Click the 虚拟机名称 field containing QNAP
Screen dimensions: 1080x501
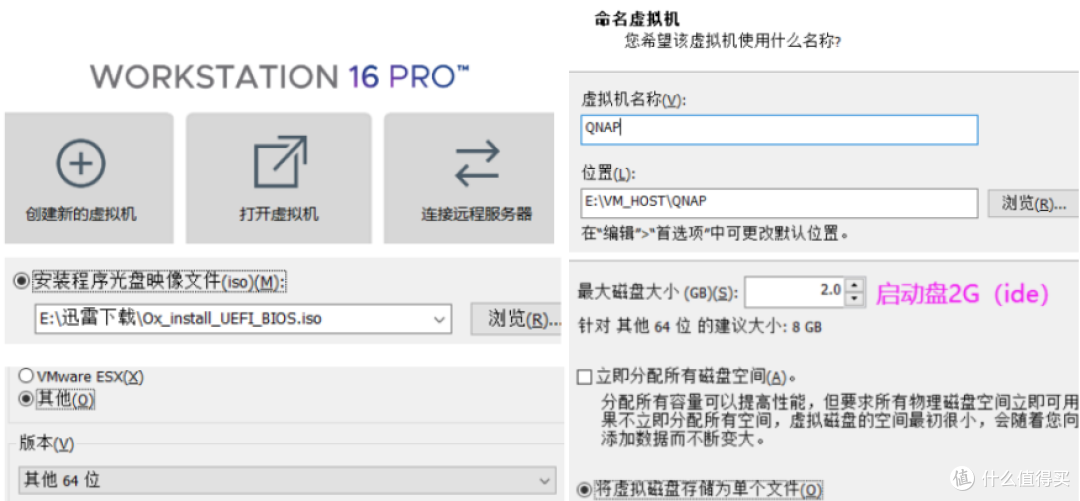click(779, 130)
